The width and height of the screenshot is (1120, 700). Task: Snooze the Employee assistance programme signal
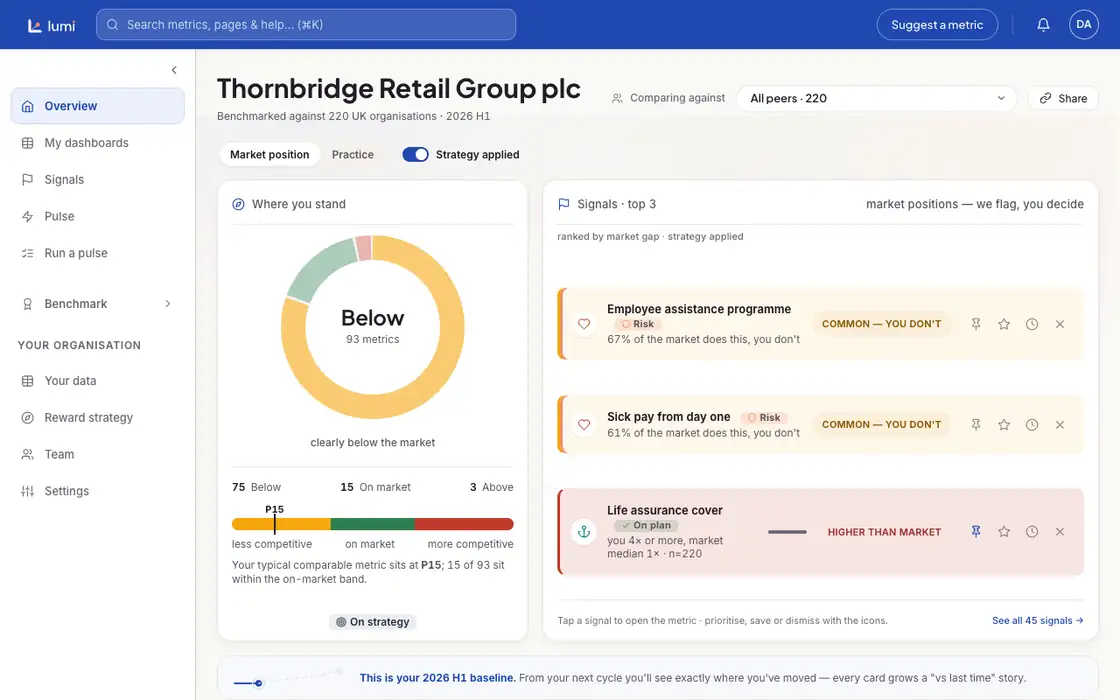(x=1031, y=324)
